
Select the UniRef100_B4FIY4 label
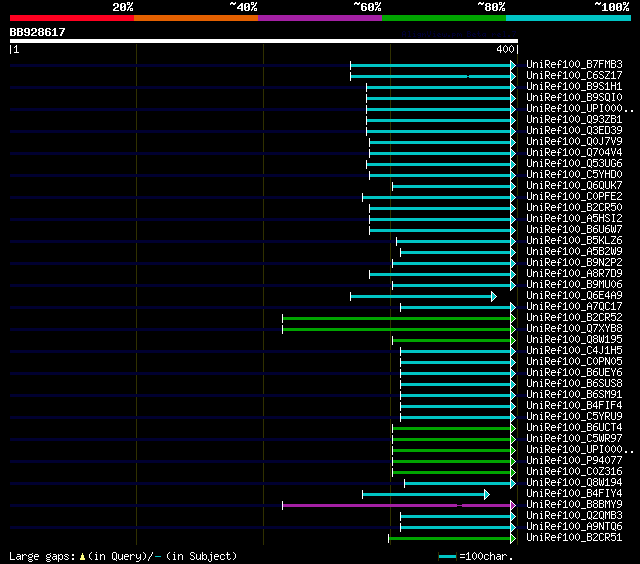coord(574,494)
